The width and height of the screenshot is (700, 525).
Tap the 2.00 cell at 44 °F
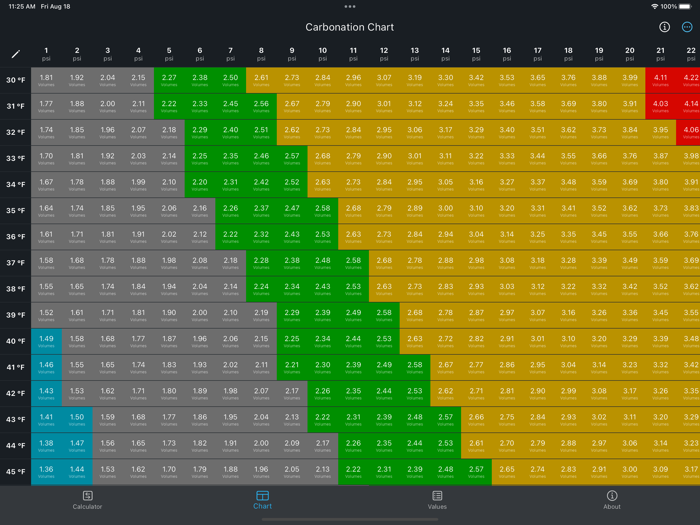(x=261, y=446)
